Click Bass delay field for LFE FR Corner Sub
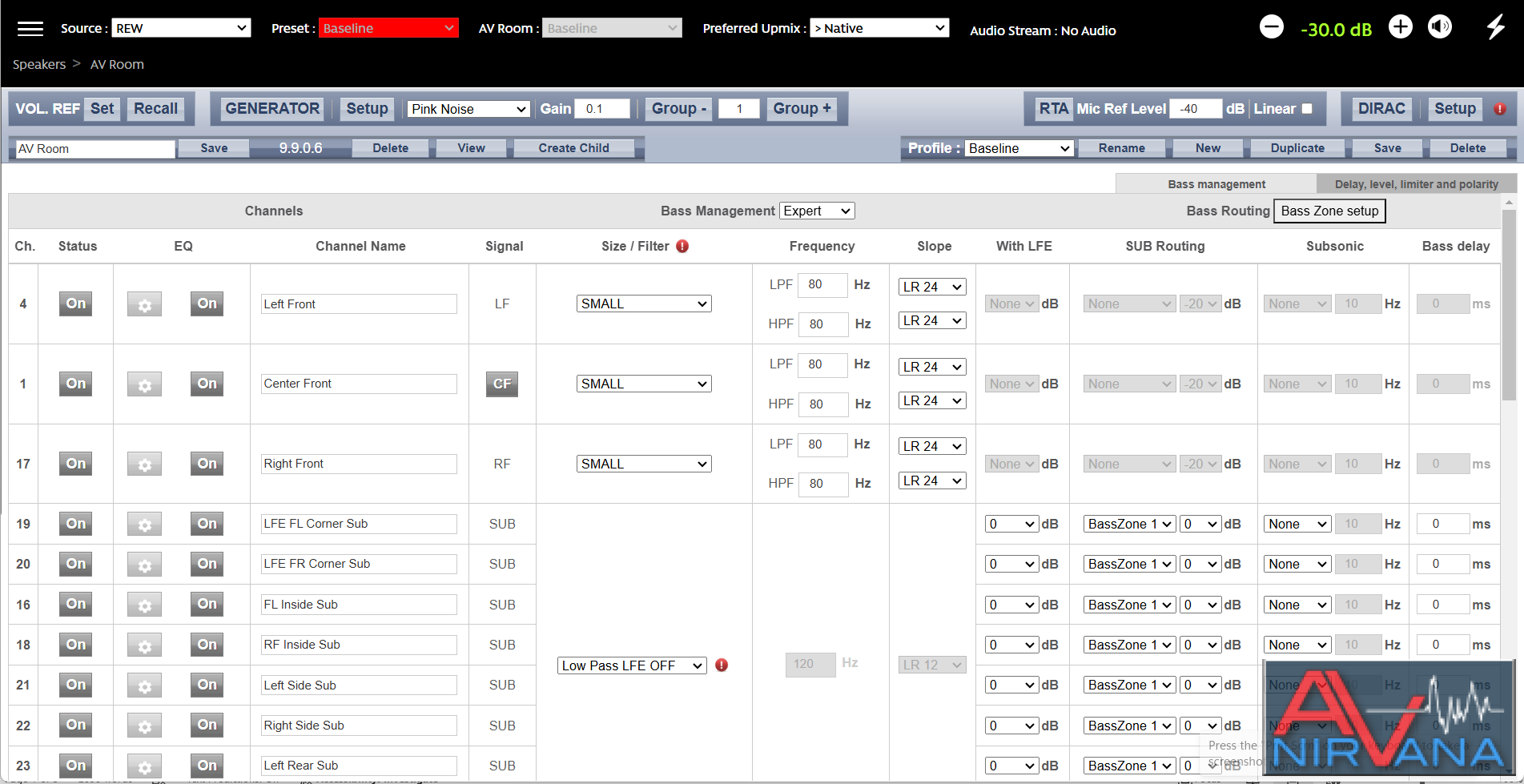Image resolution: width=1524 pixels, height=784 pixels. 1443,564
